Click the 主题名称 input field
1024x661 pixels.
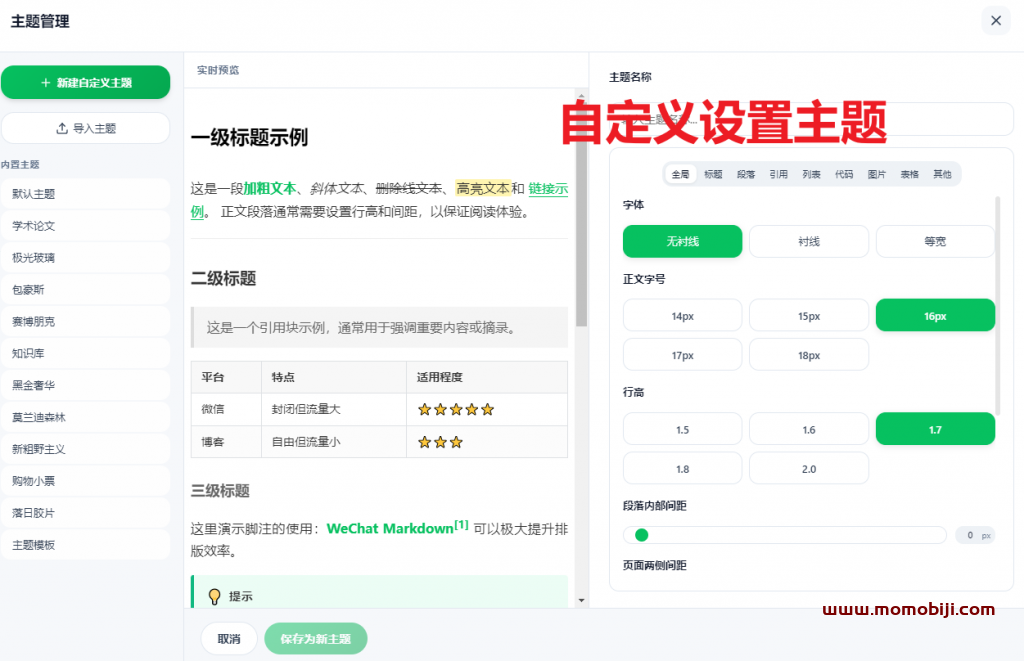click(x=810, y=118)
